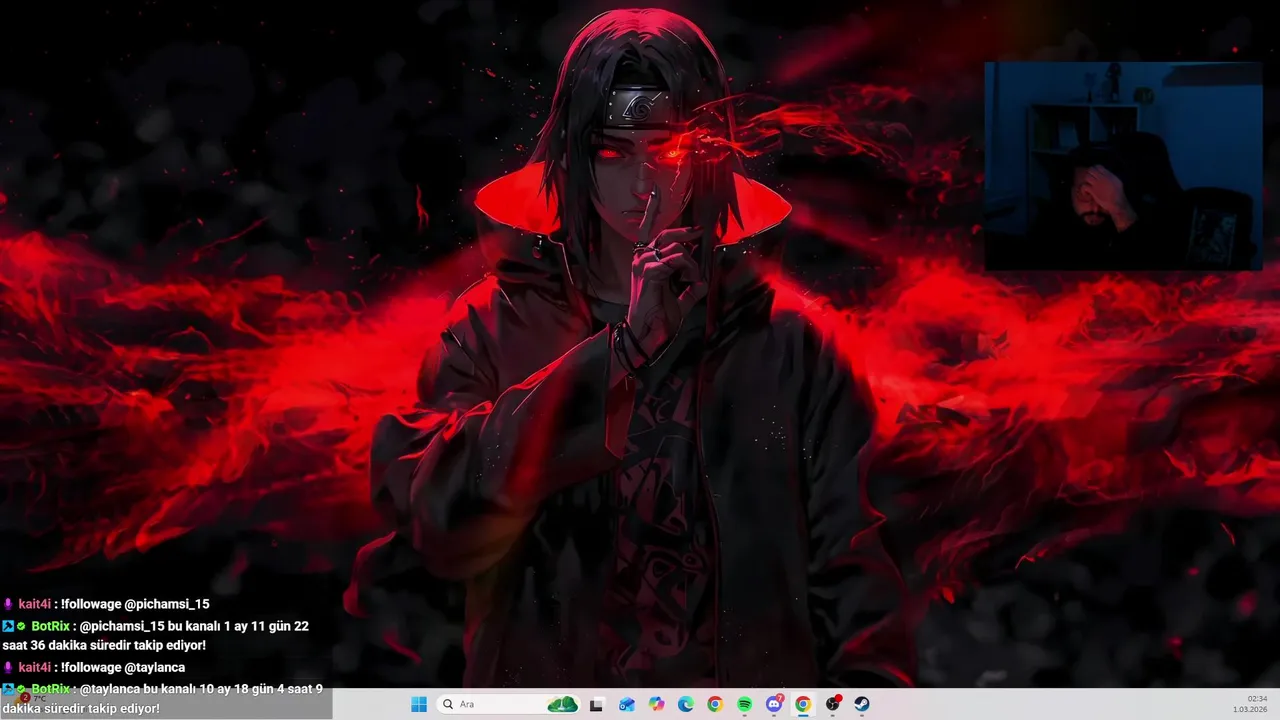Click the Ara search box in taskbar

(508, 704)
